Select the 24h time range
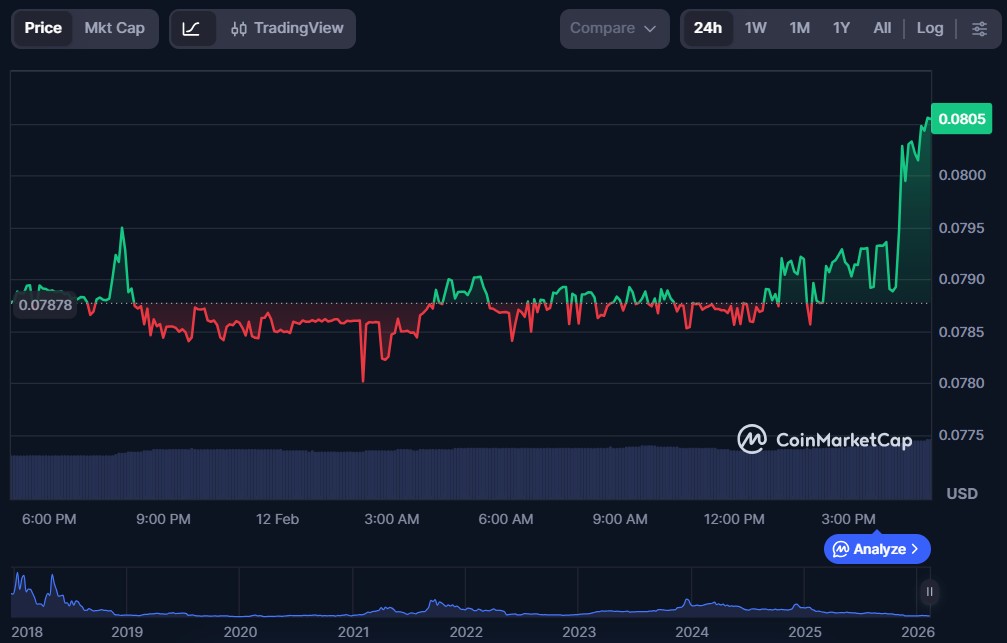 [707, 28]
